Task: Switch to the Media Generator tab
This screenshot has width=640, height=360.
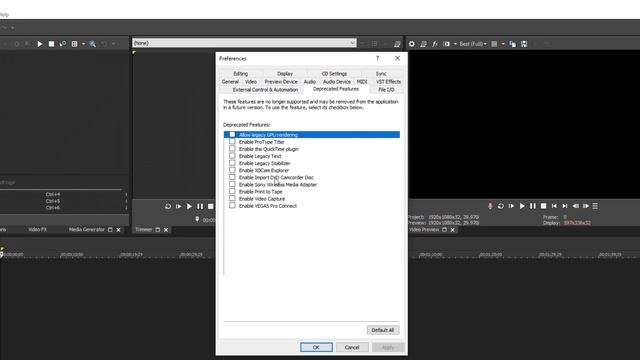Action: pos(87,230)
